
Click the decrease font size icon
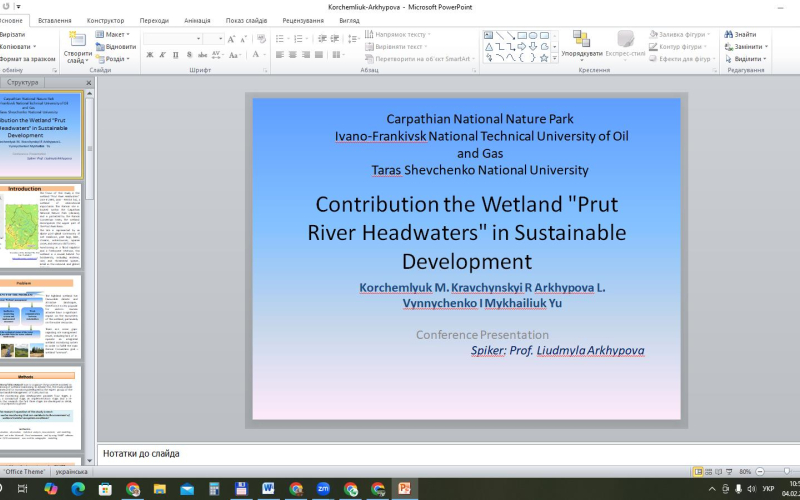click(x=243, y=39)
